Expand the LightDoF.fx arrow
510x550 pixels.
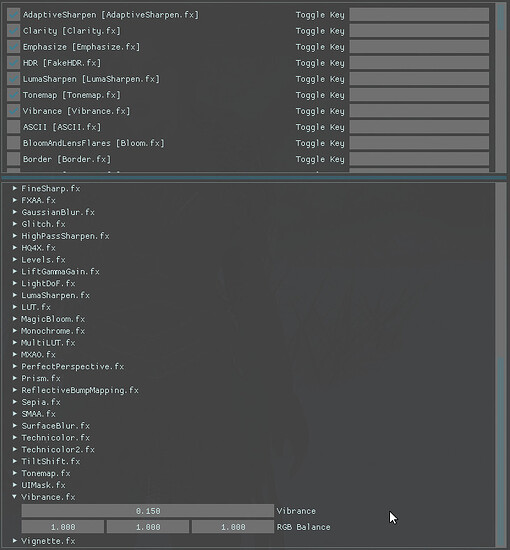[15, 283]
